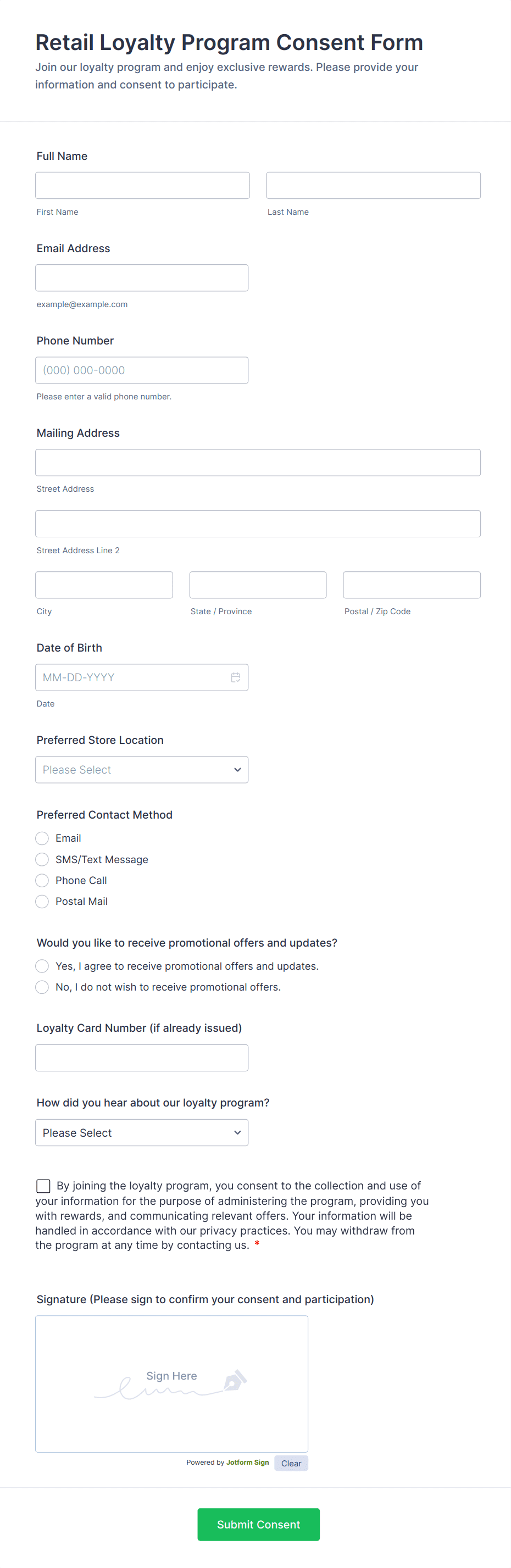Viewport: 511px width, 1568px height.
Task: Clear the signature pad
Action: (x=291, y=1463)
